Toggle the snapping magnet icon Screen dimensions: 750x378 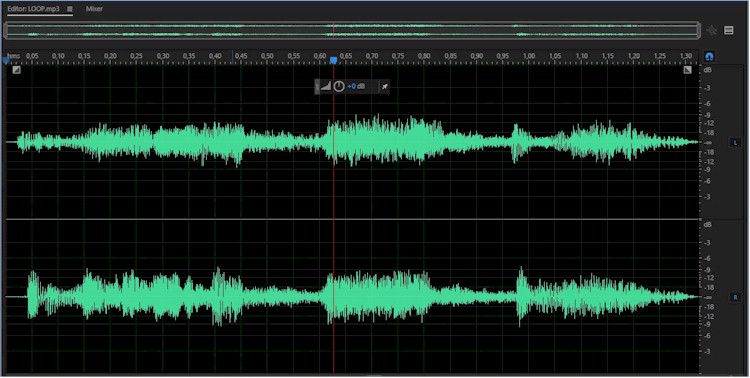(709, 56)
